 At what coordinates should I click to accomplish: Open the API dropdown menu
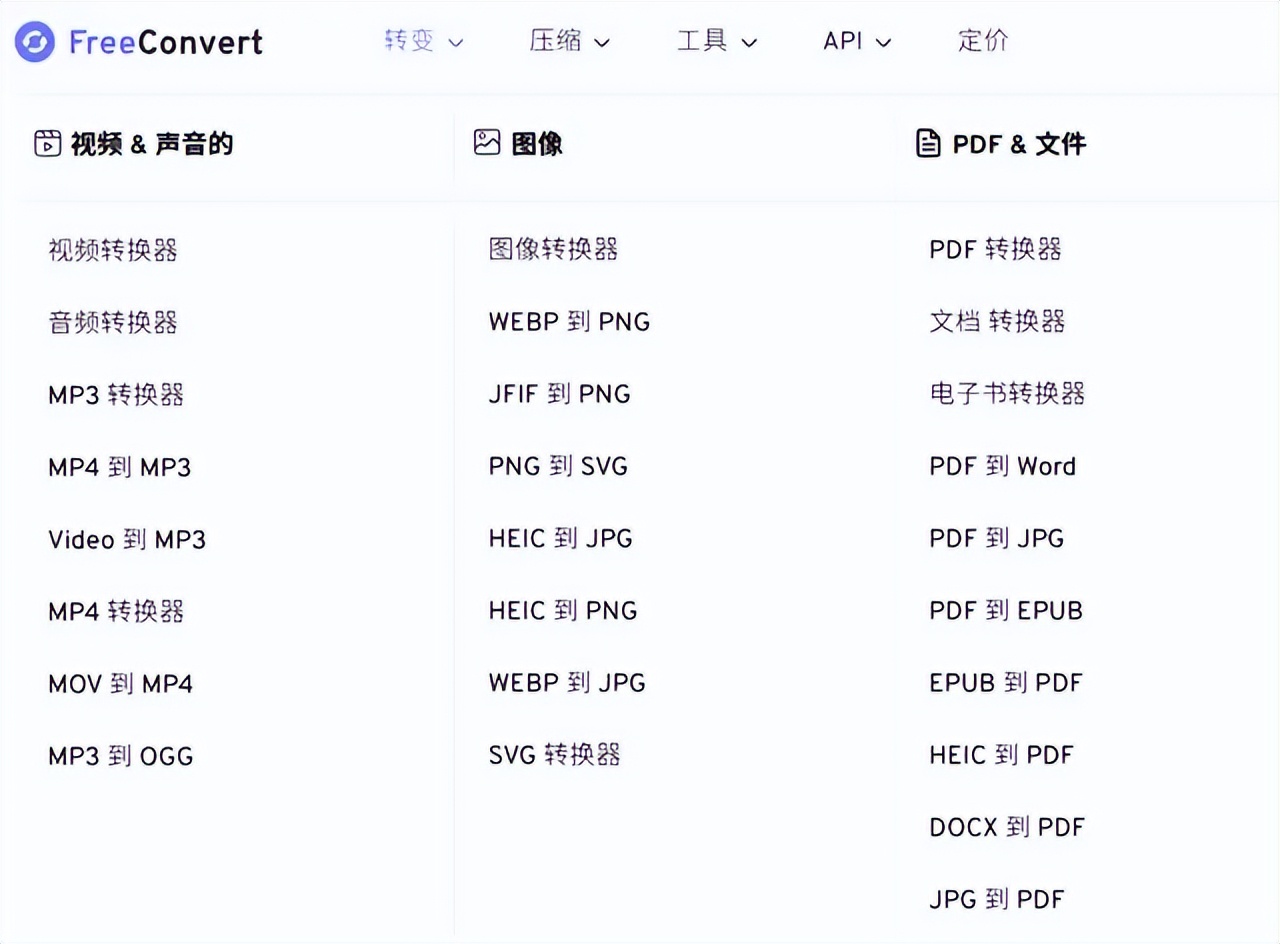click(856, 41)
